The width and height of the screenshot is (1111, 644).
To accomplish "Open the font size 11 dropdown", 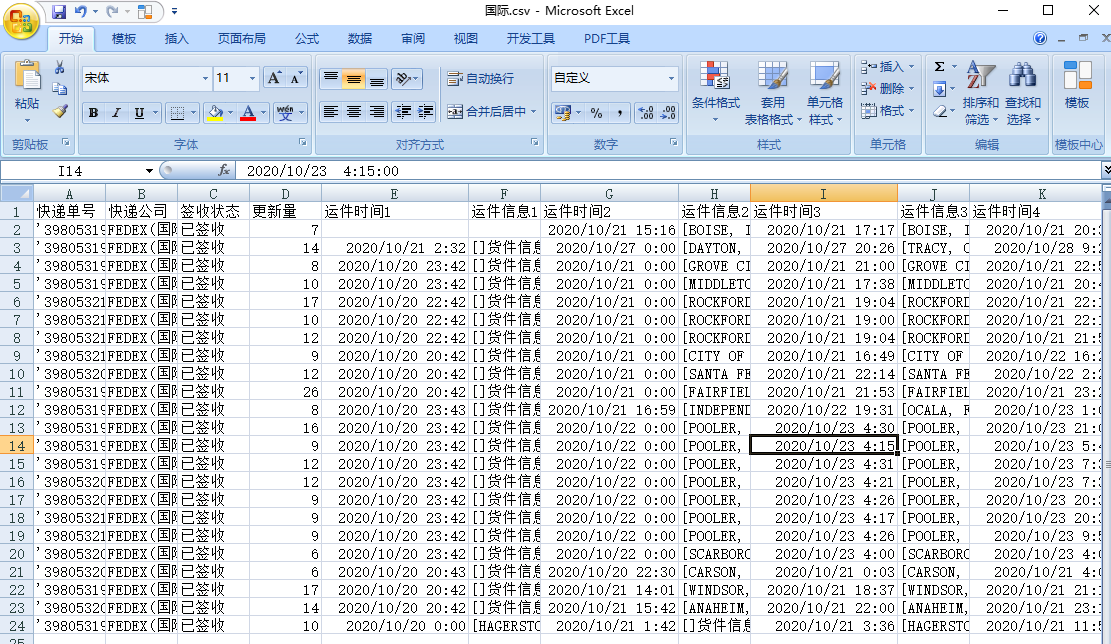I will [x=252, y=78].
